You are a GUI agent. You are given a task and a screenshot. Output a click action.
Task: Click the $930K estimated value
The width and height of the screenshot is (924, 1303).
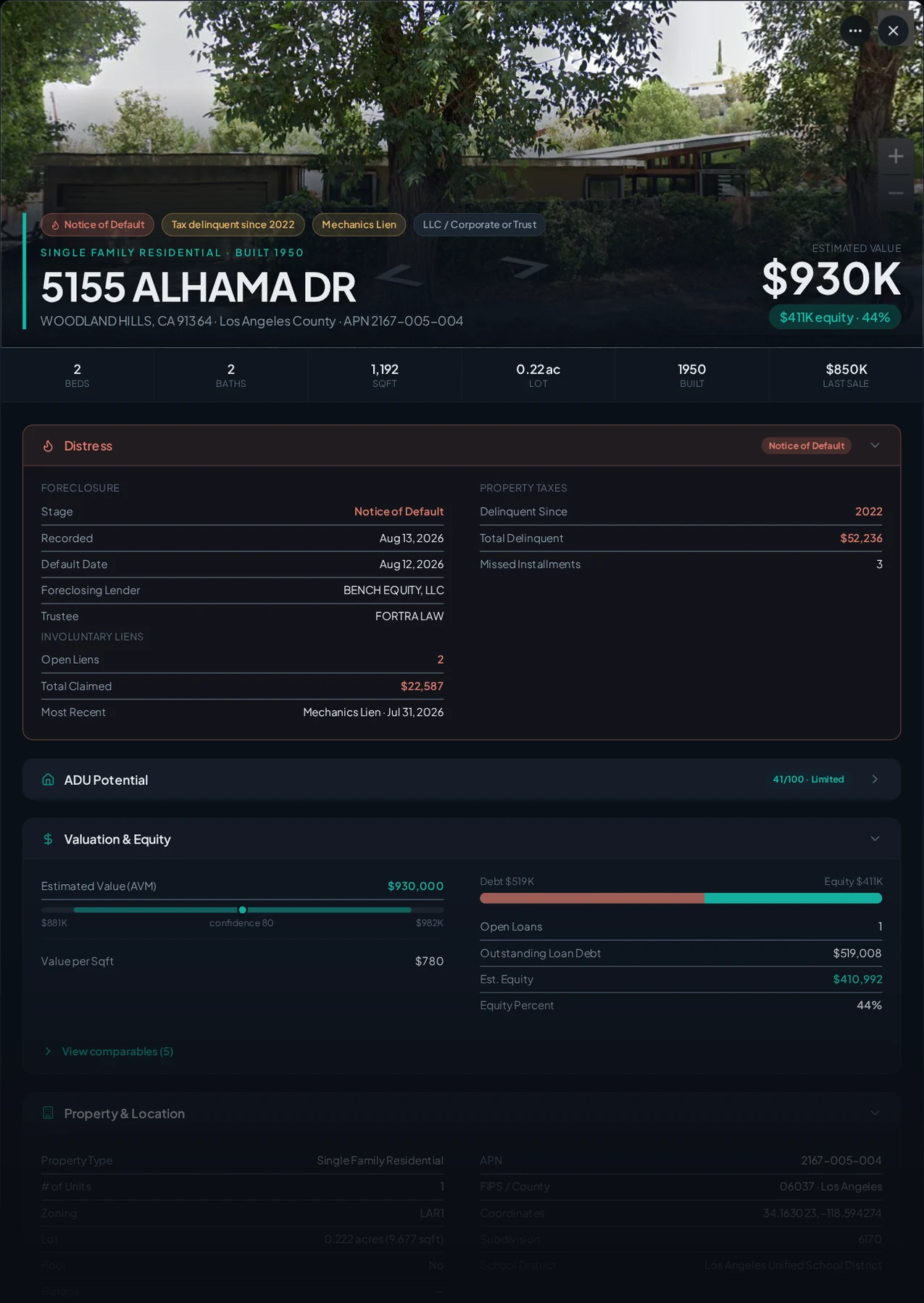point(831,279)
